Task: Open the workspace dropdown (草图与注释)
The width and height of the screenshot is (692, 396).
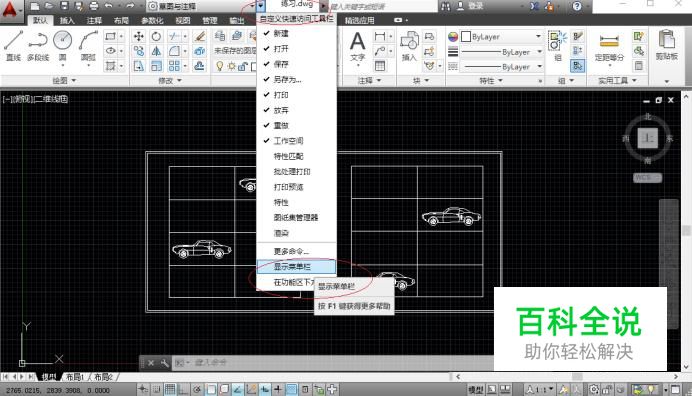Action: pos(202,6)
